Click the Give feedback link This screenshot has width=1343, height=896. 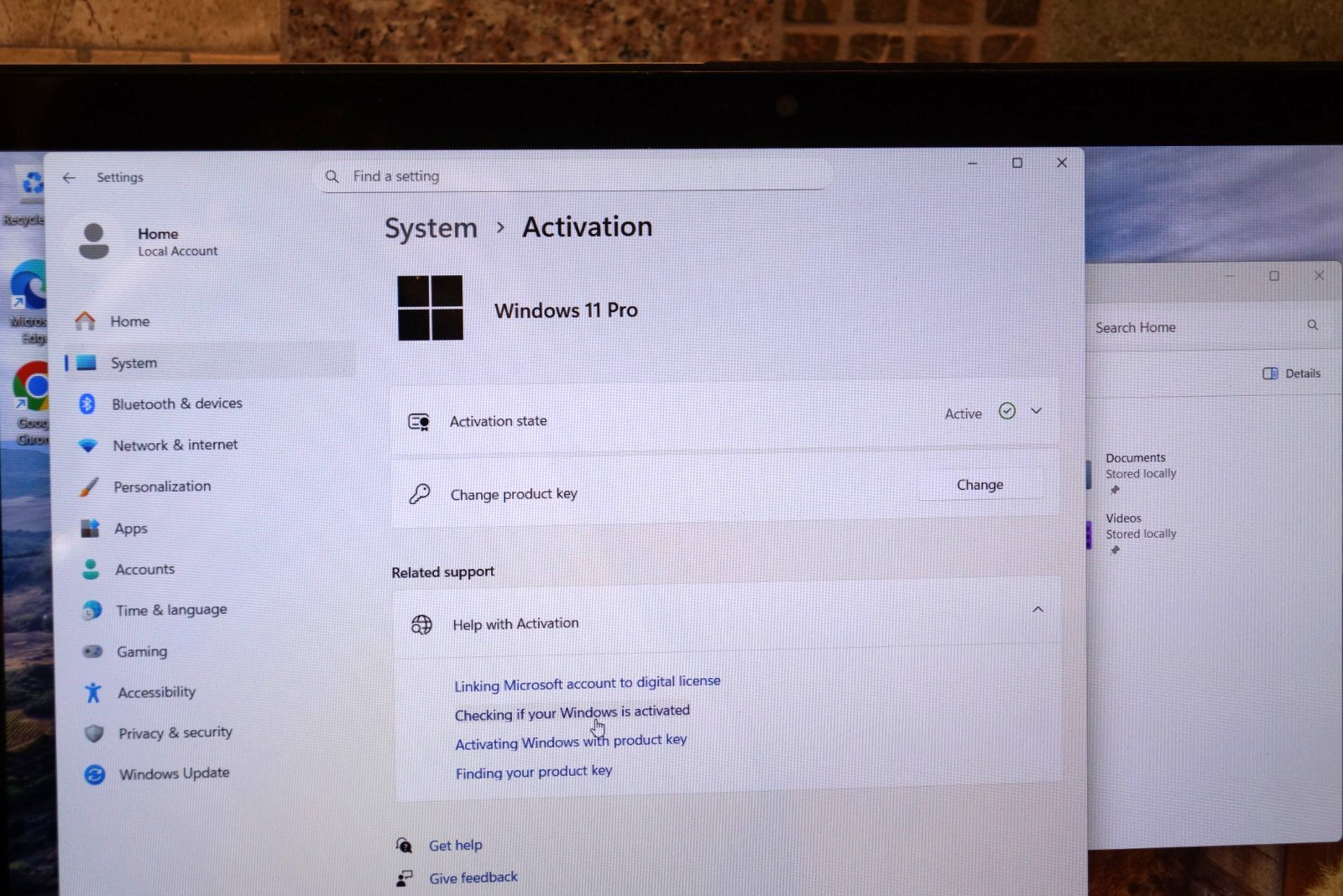pos(473,878)
